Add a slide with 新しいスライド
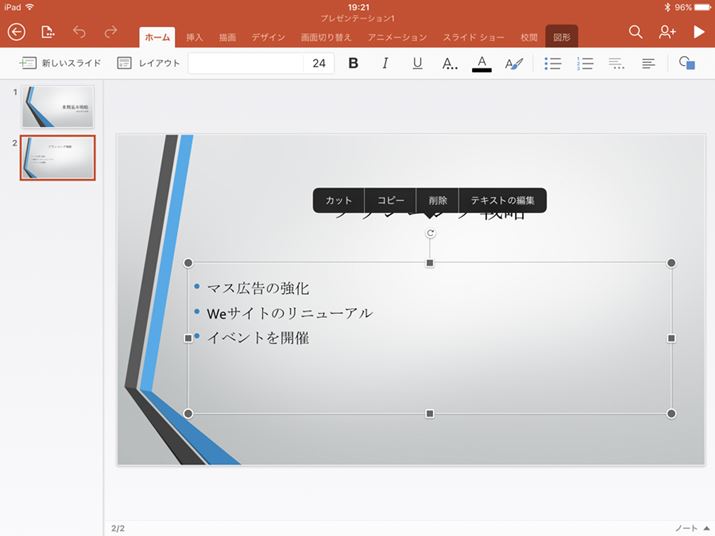The image size is (715, 536). 60,63
